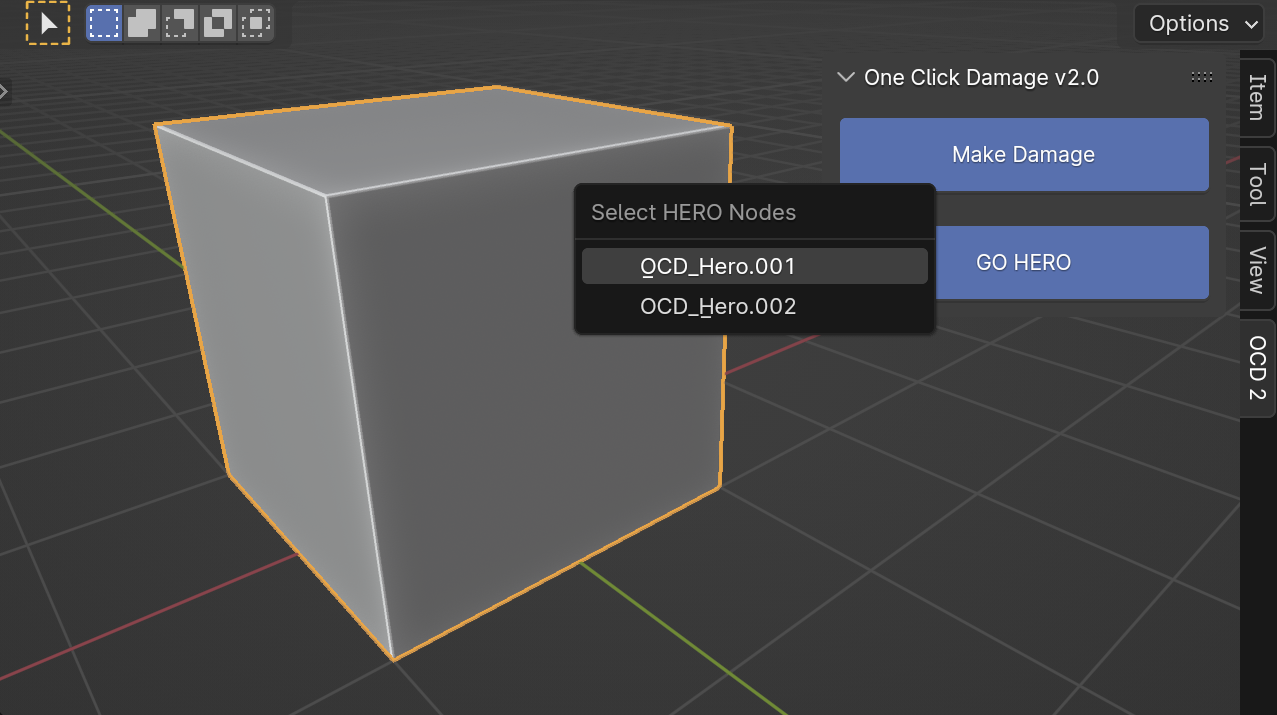Choose OCD_Hero.002 from the popup menu
Image resolution: width=1277 pixels, height=715 pixels.
pos(755,306)
